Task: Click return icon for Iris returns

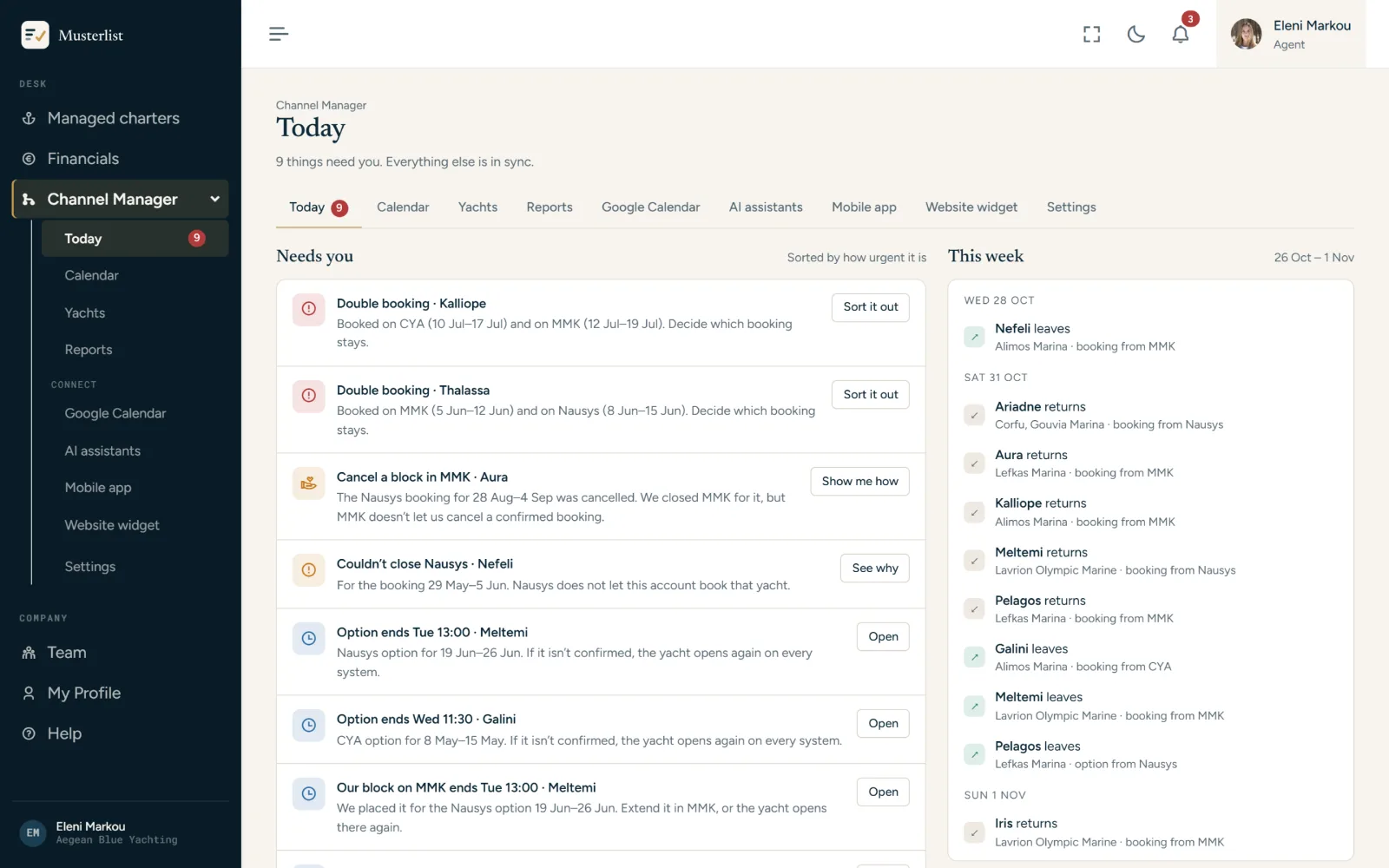Action: 974,832
